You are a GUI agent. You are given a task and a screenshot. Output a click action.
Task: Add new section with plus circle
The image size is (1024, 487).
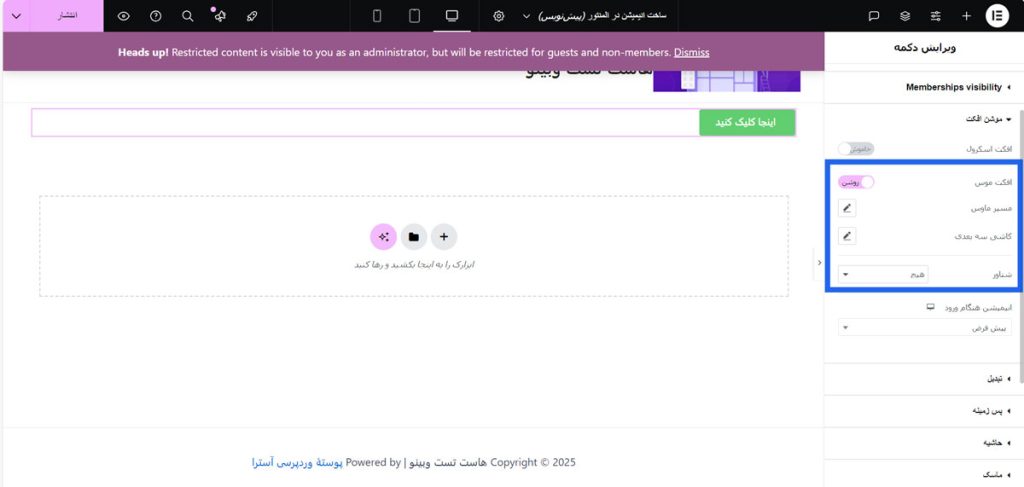[444, 237]
